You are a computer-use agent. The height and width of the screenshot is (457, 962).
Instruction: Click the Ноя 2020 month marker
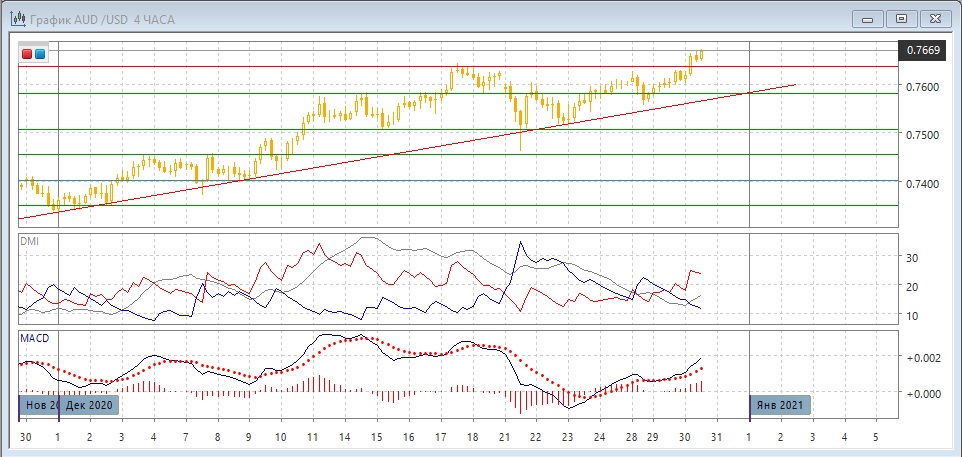38,406
